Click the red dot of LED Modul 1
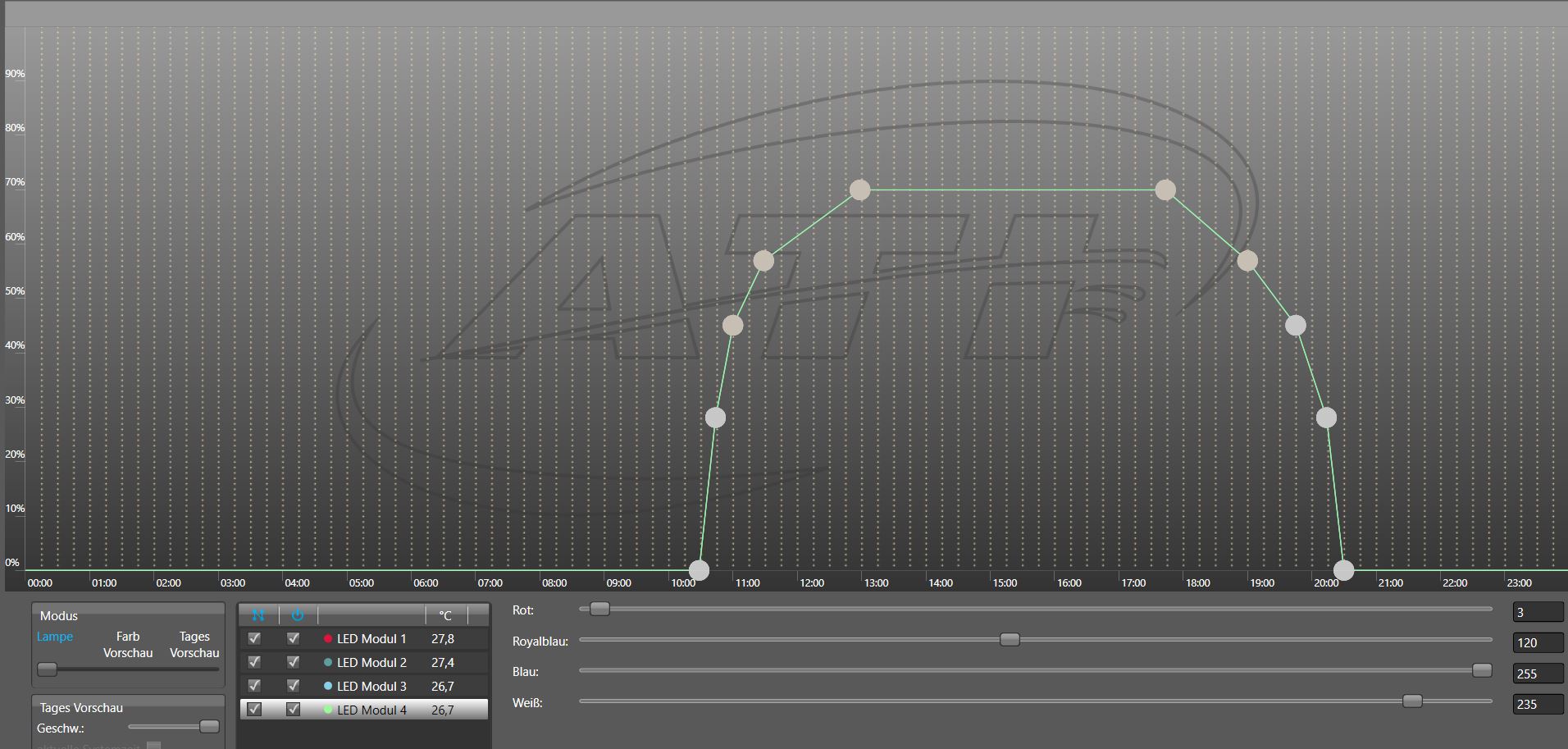 click(x=328, y=638)
